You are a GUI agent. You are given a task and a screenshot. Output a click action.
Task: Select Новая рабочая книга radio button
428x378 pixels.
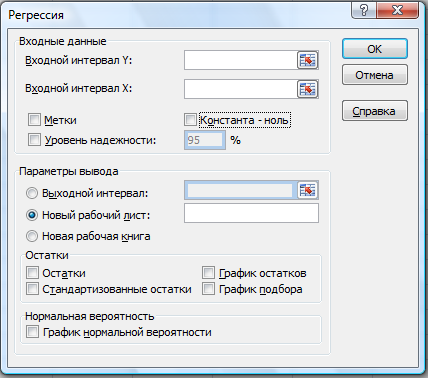pyautogui.click(x=32, y=236)
